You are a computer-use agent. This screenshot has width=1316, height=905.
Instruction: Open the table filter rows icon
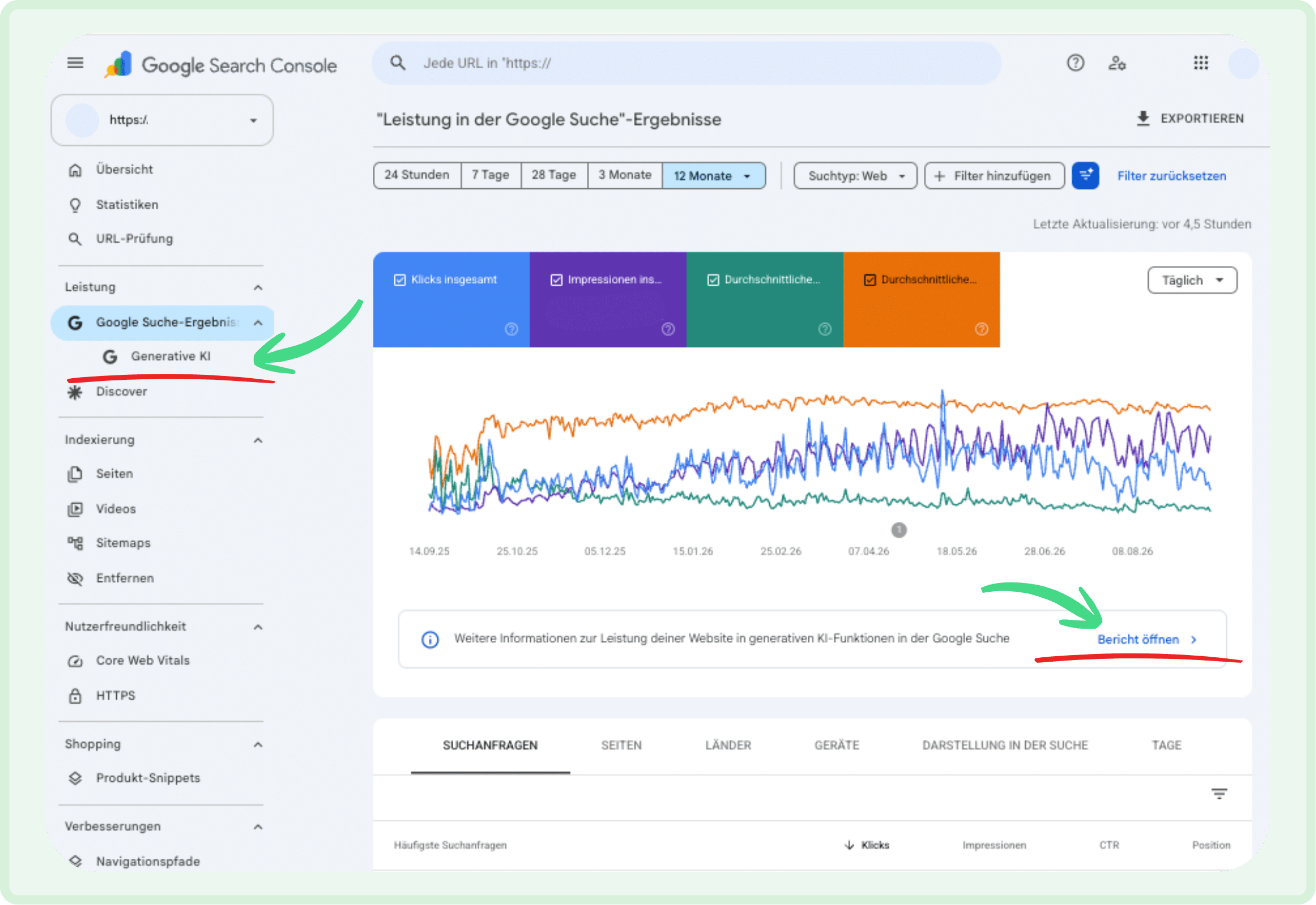(1220, 794)
